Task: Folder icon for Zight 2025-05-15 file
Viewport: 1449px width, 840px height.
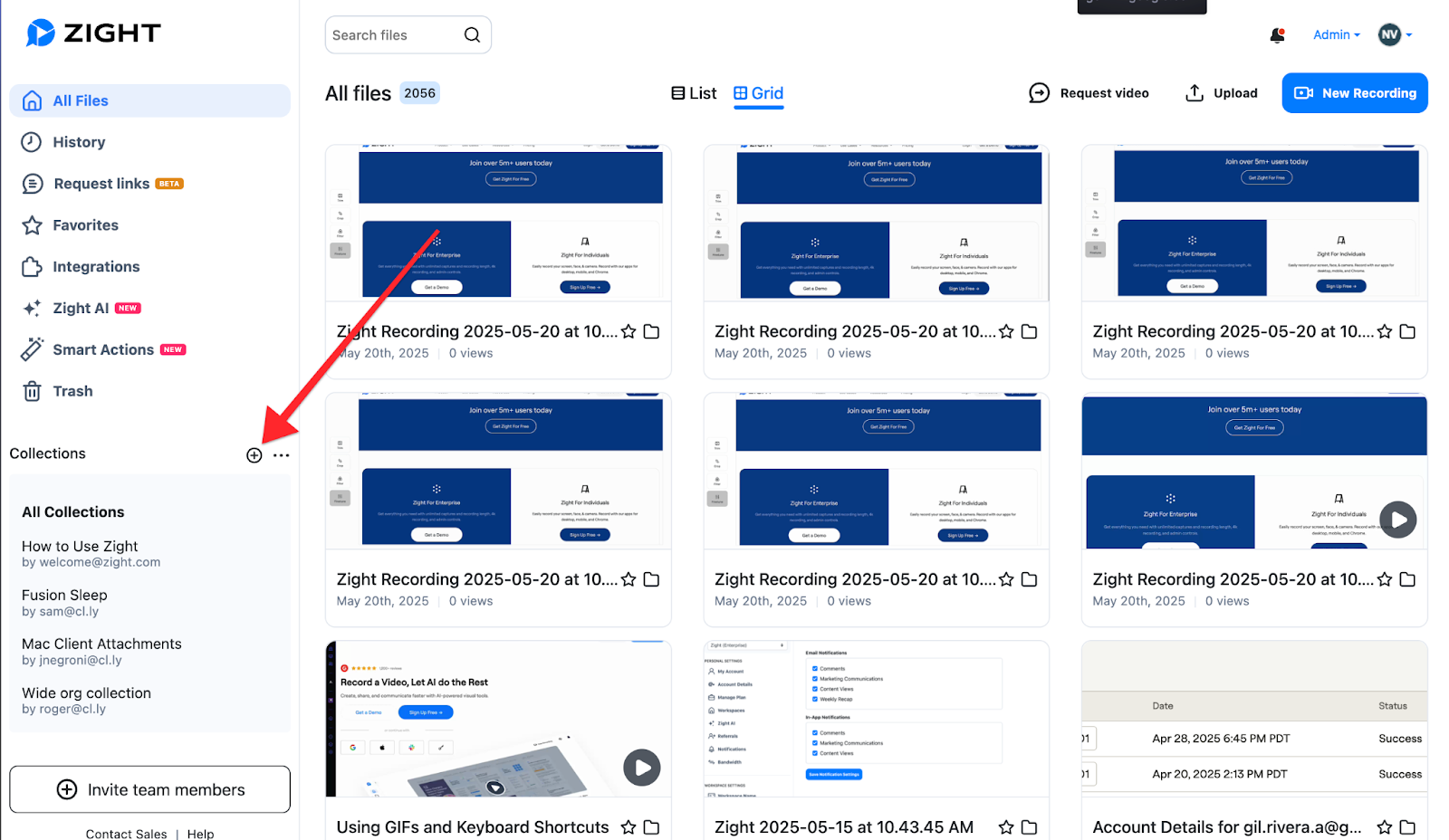Action: point(1029,827)
